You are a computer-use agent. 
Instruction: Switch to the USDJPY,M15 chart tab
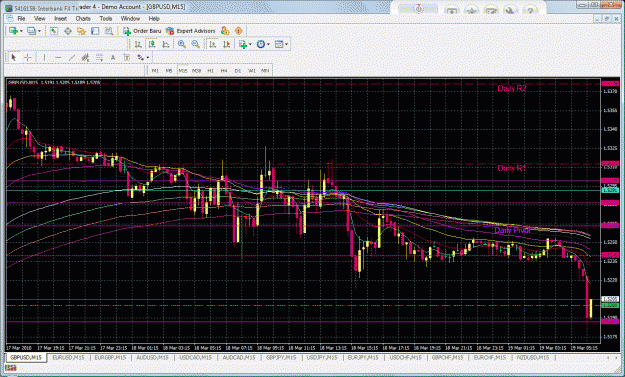coord(321,357)
